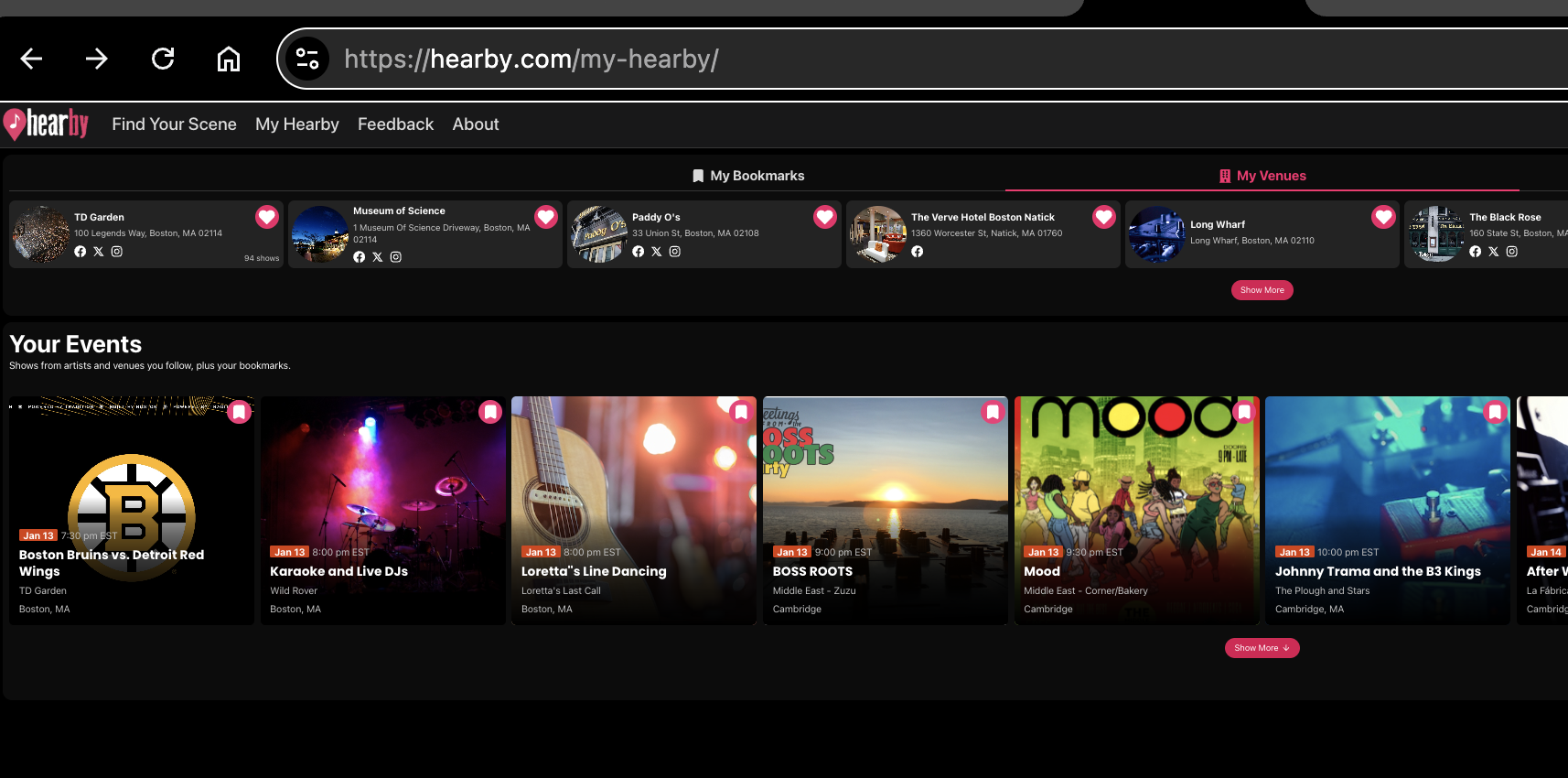Toggle bookmark on Mood event

(x=1245, y=412)
